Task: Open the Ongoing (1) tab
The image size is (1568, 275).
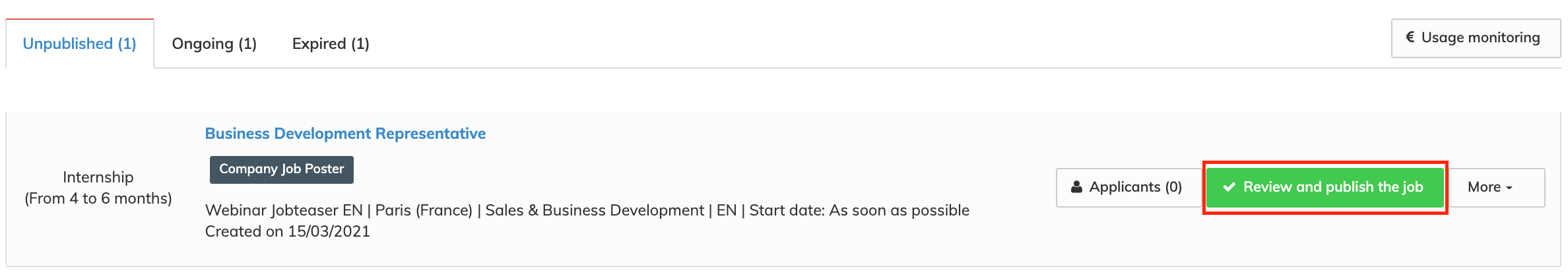Action: (214, 44)
